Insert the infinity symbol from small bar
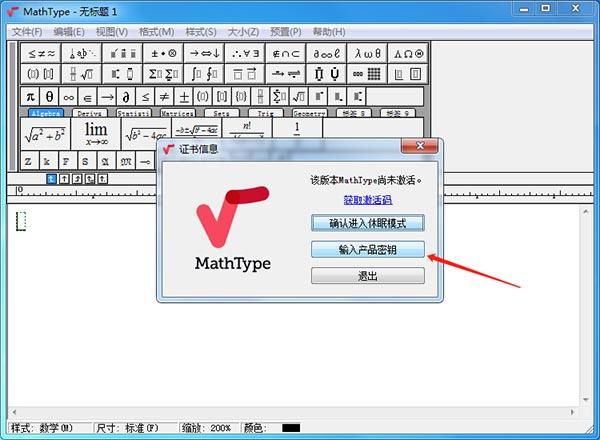This screenshot has height=440, width=600. point(68,97)
